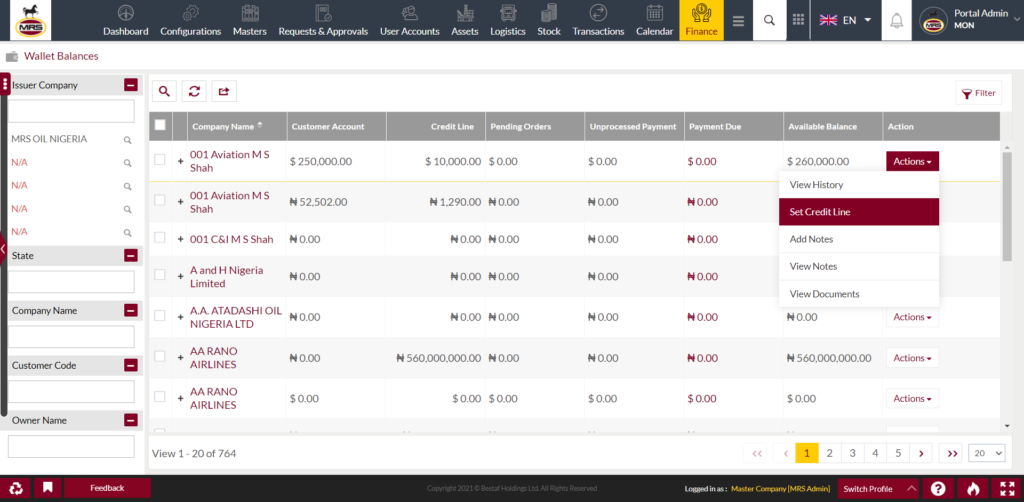
Task: Collapse the Company Name filter section
Action: [x=131, y=310]
